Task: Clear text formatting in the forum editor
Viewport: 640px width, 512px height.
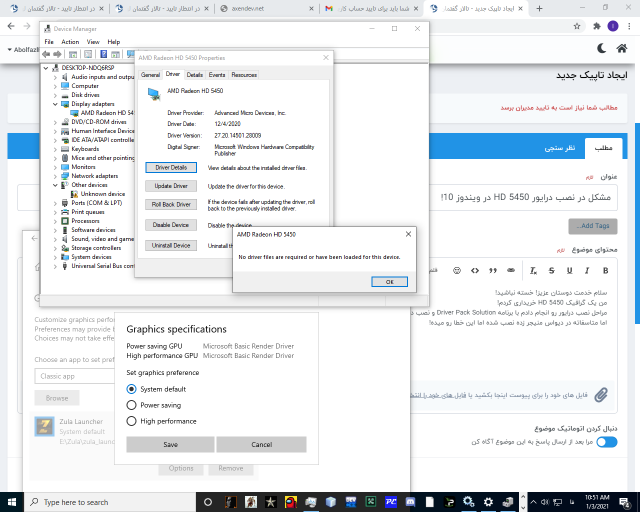Action: (533, 270)
